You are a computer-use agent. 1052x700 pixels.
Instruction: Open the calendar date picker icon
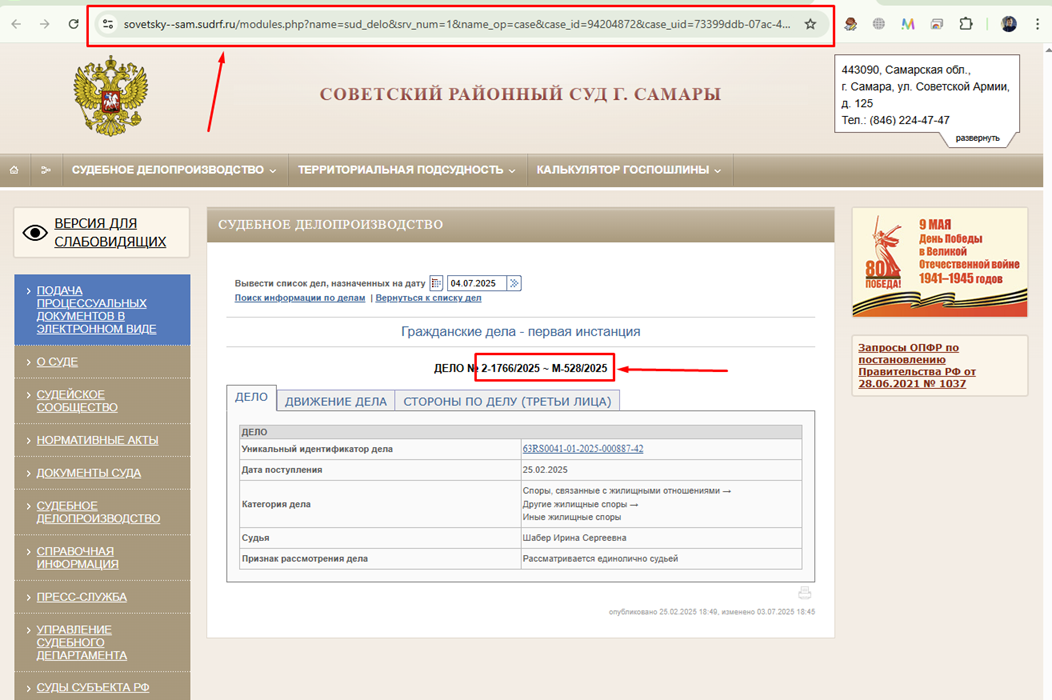click(436, 284)
